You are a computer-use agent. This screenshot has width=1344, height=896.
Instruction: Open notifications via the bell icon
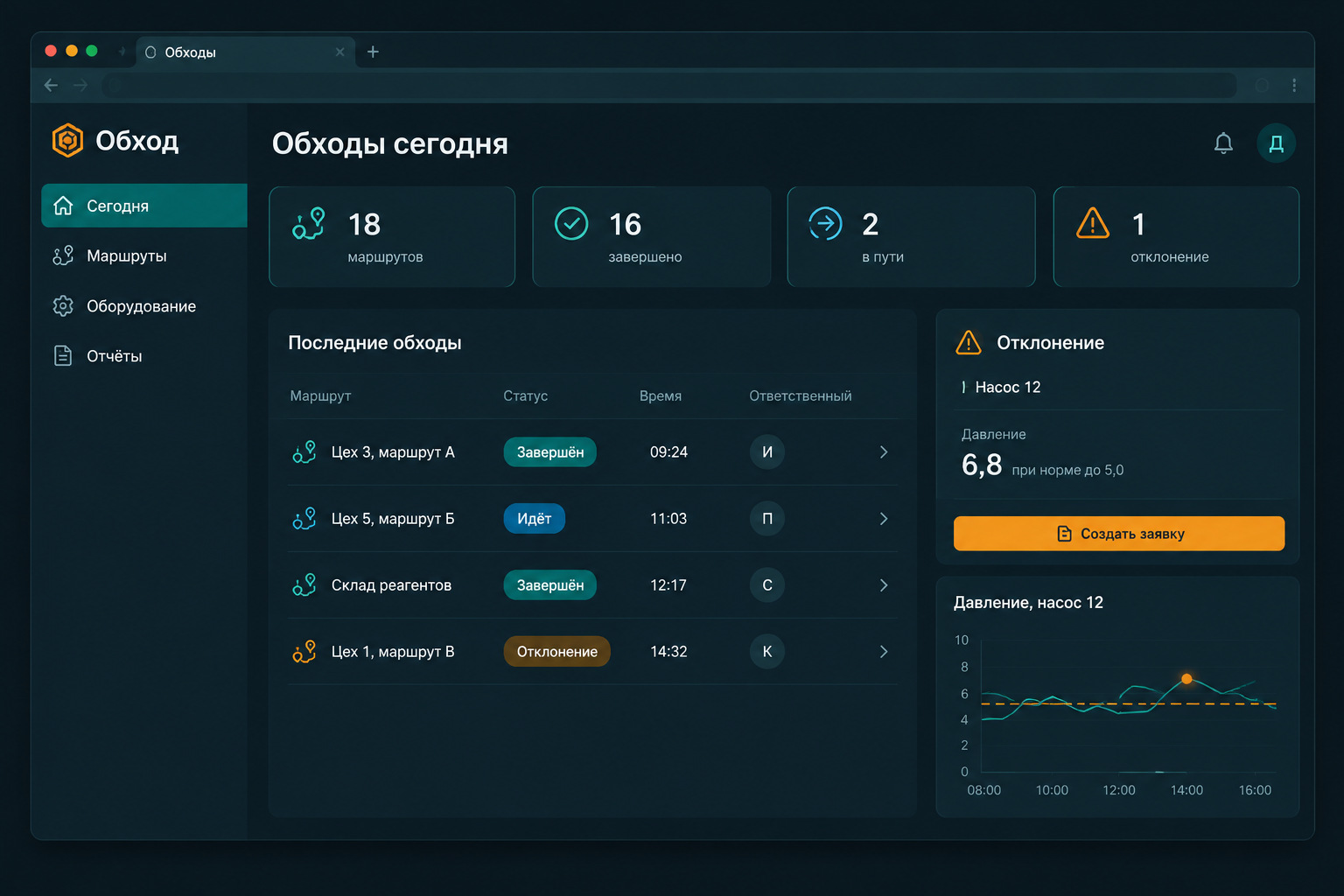1223,143
